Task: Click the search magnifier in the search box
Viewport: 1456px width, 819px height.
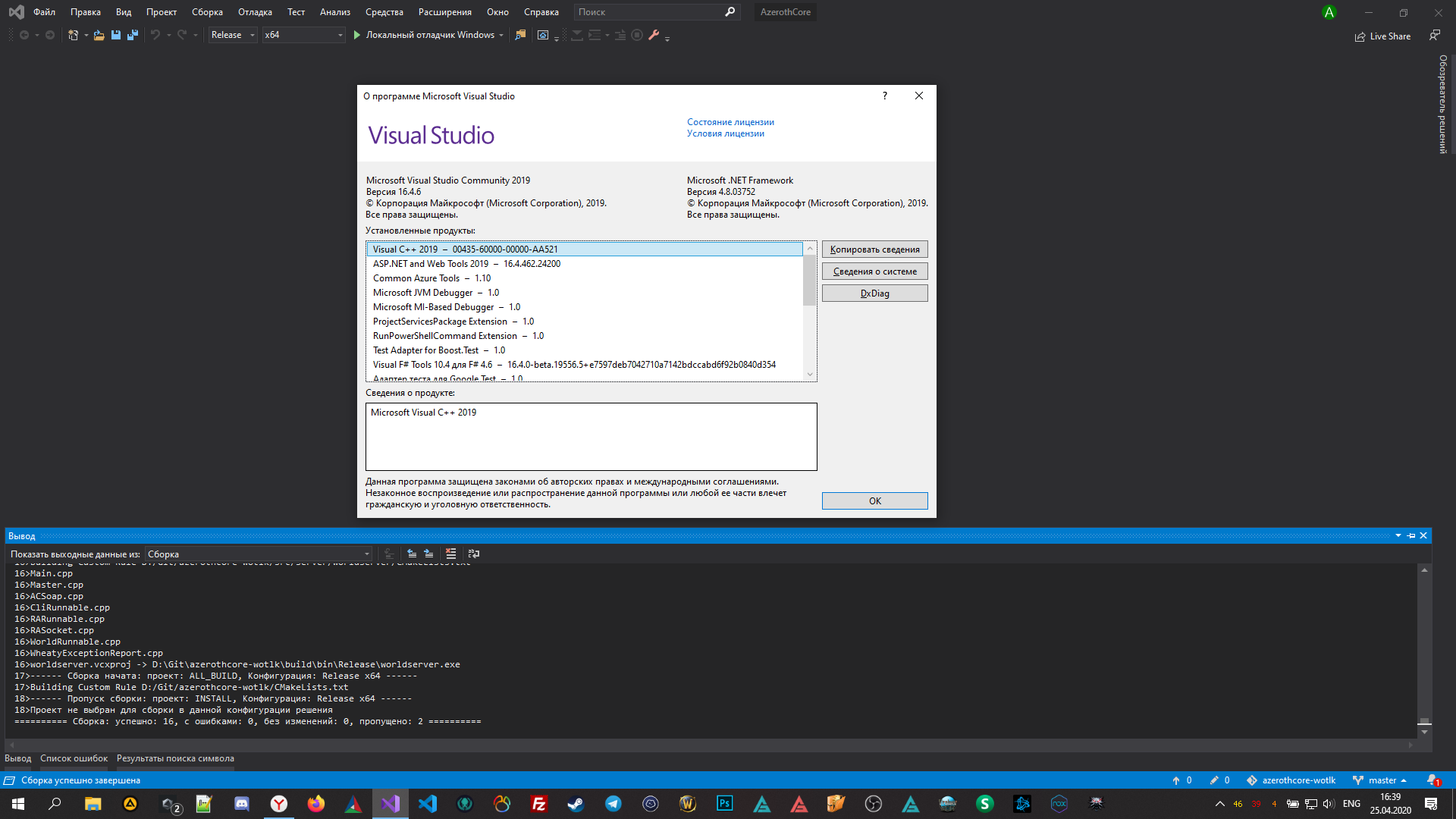Action: click(x=730, y=12)
